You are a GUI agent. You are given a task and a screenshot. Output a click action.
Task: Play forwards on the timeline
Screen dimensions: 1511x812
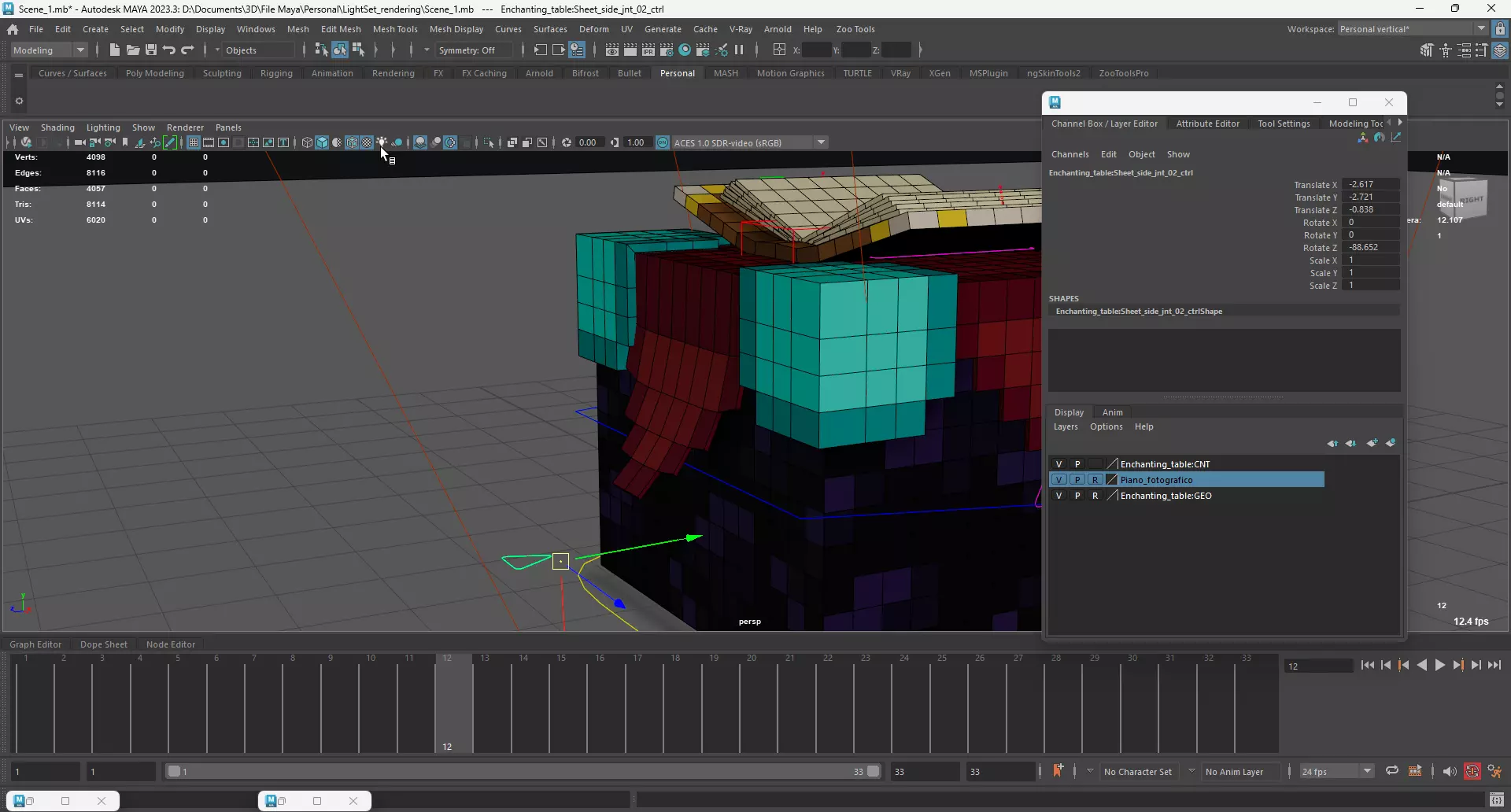(x=1439, y=665)
